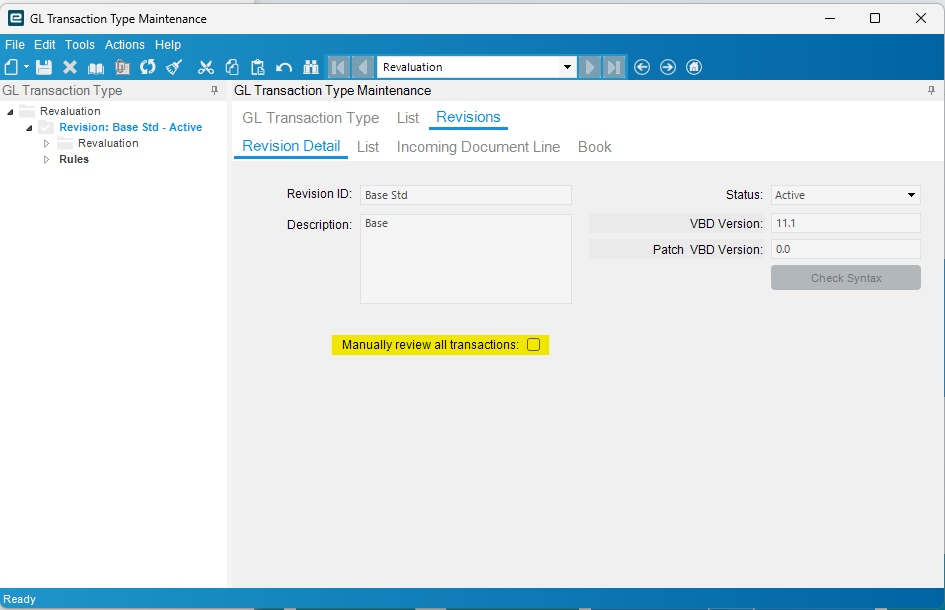Go to the previous record arrow
Screen dimensions: 945x610
363,67
